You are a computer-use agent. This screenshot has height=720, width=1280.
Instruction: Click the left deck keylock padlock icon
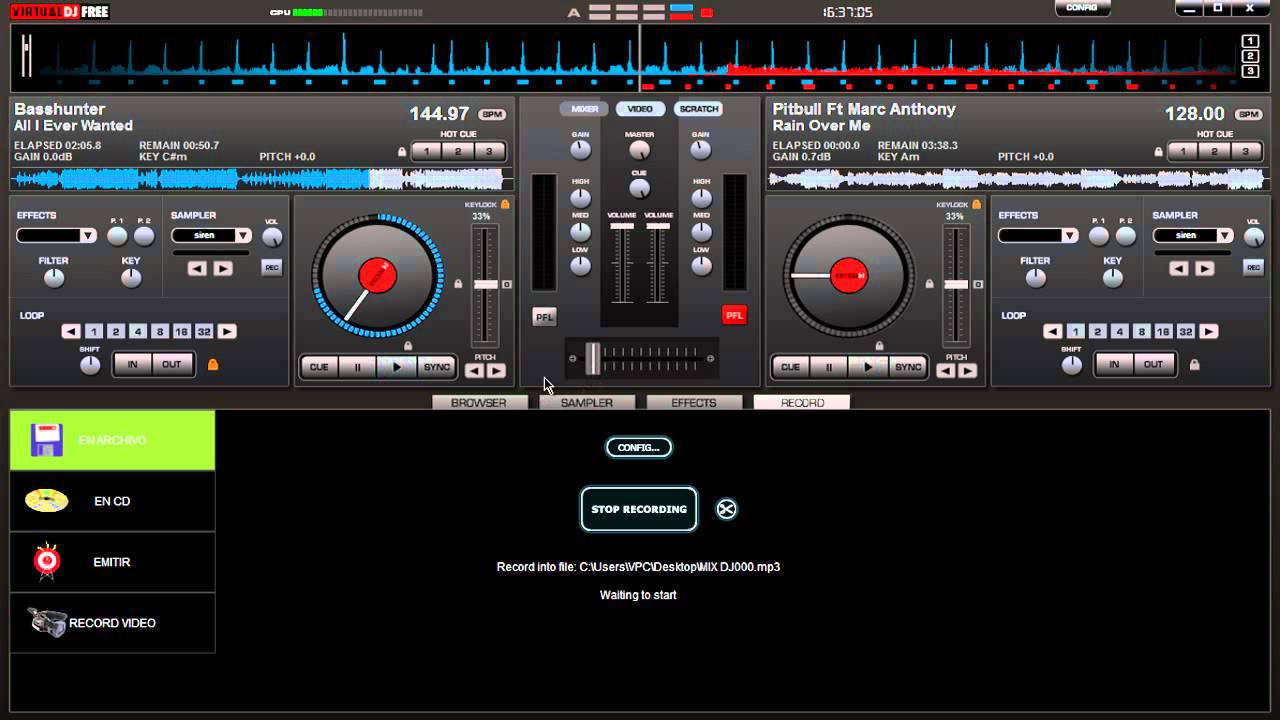coord(505,204)
